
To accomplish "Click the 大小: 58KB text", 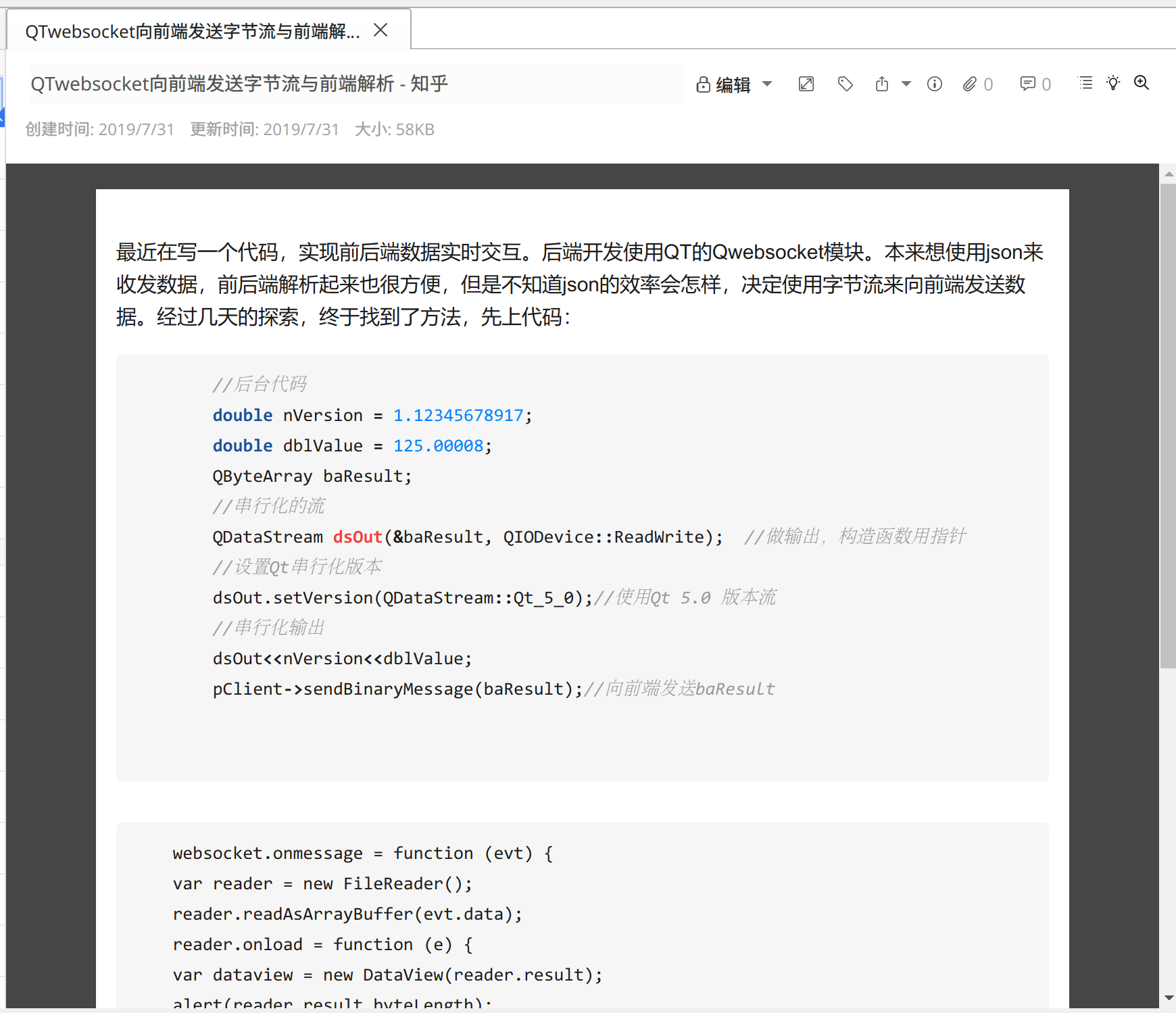I will pos(395,129).
